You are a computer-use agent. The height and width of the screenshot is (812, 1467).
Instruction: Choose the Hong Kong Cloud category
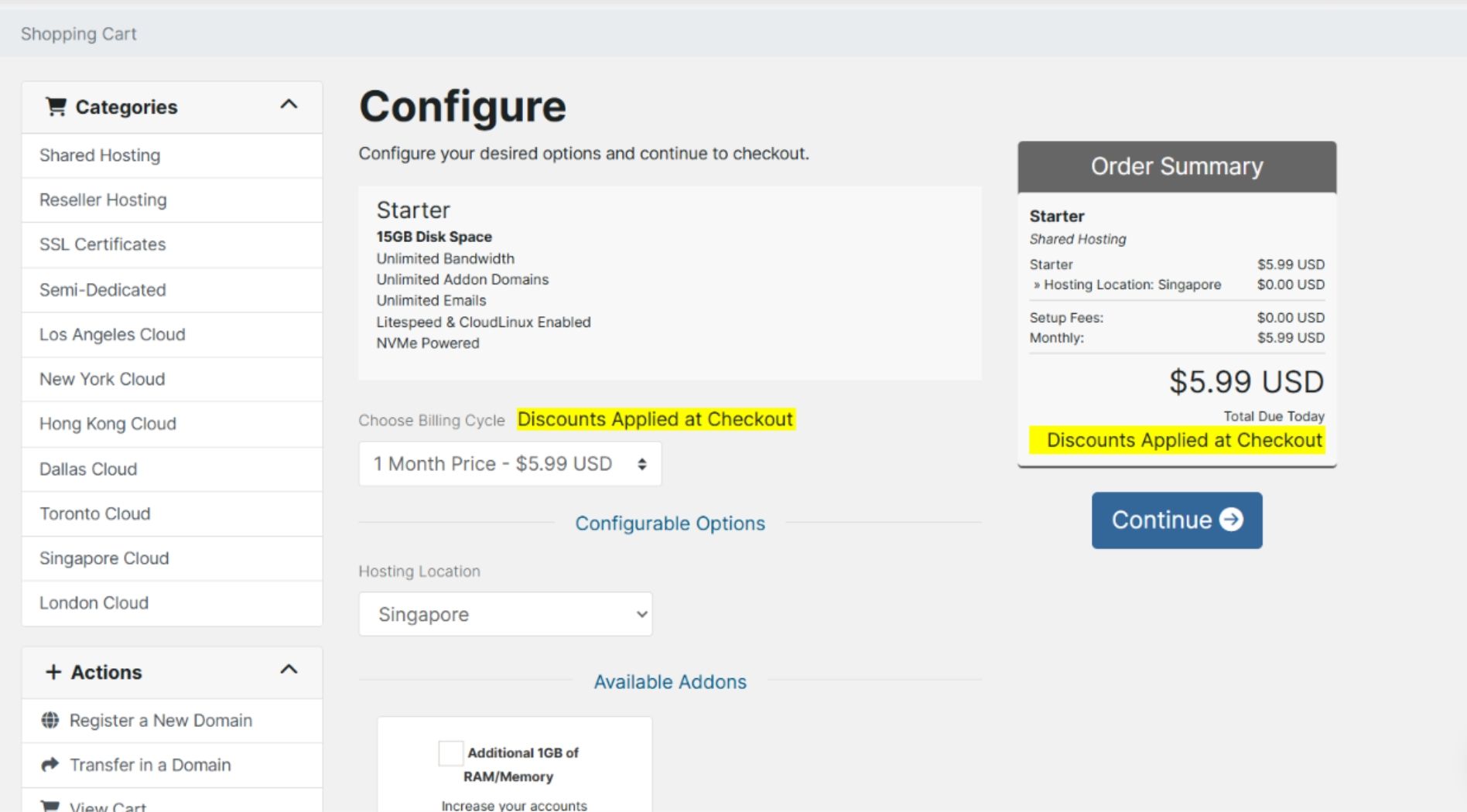tap(172, 424)
